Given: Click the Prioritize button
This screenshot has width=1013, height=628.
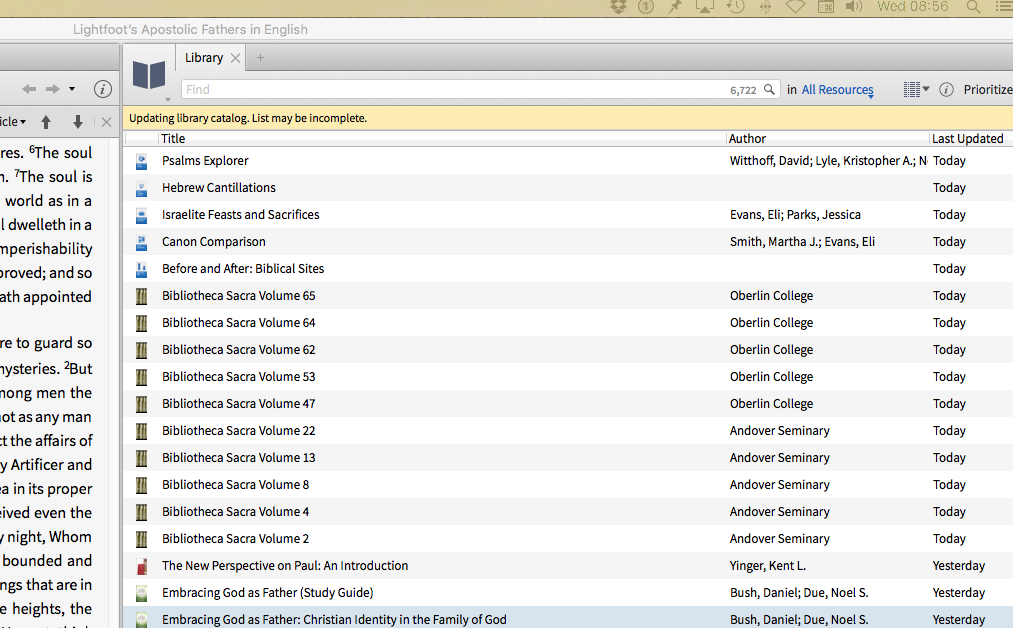Looking at the screenshot, I should [x=988, y=90].
